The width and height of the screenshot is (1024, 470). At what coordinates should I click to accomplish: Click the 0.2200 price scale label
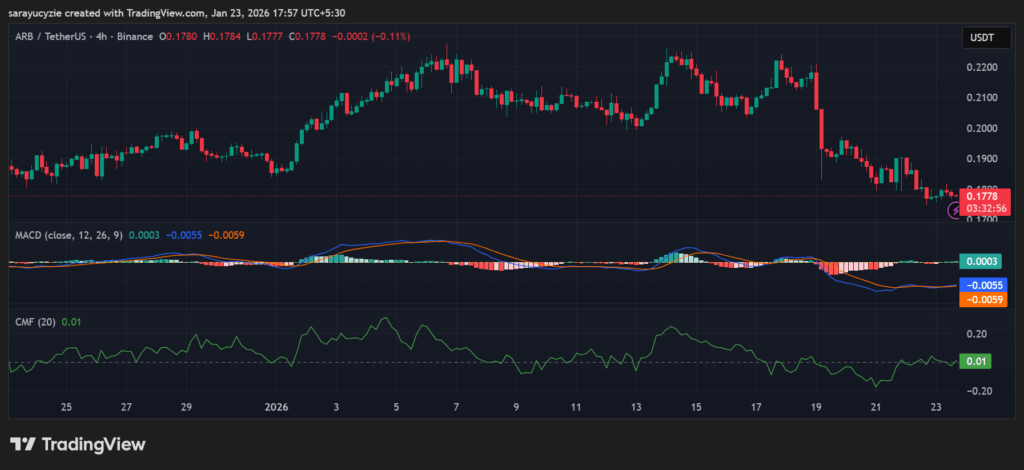tap(979, 67)
